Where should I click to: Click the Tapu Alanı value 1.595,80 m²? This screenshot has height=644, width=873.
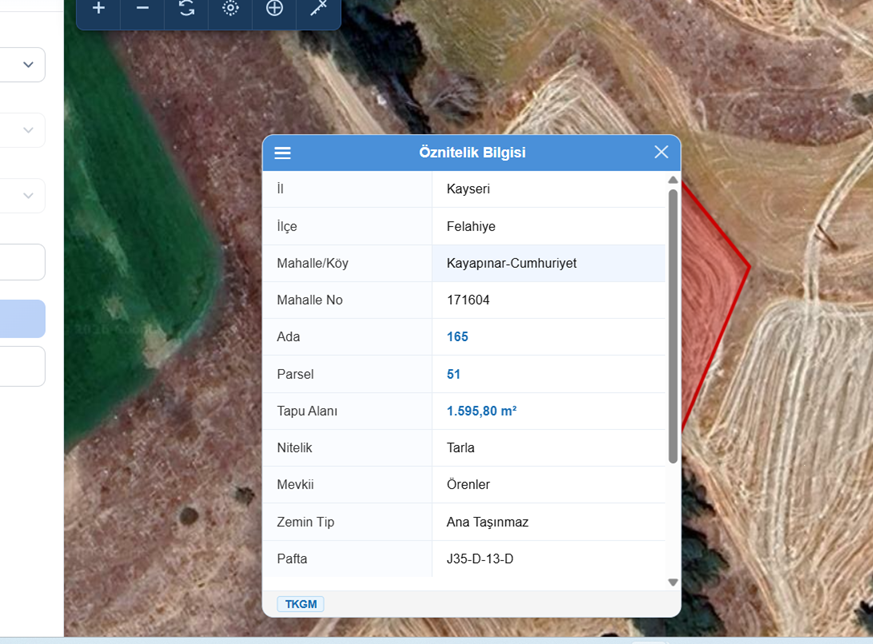pyautogui.click(x=482, y=411)
